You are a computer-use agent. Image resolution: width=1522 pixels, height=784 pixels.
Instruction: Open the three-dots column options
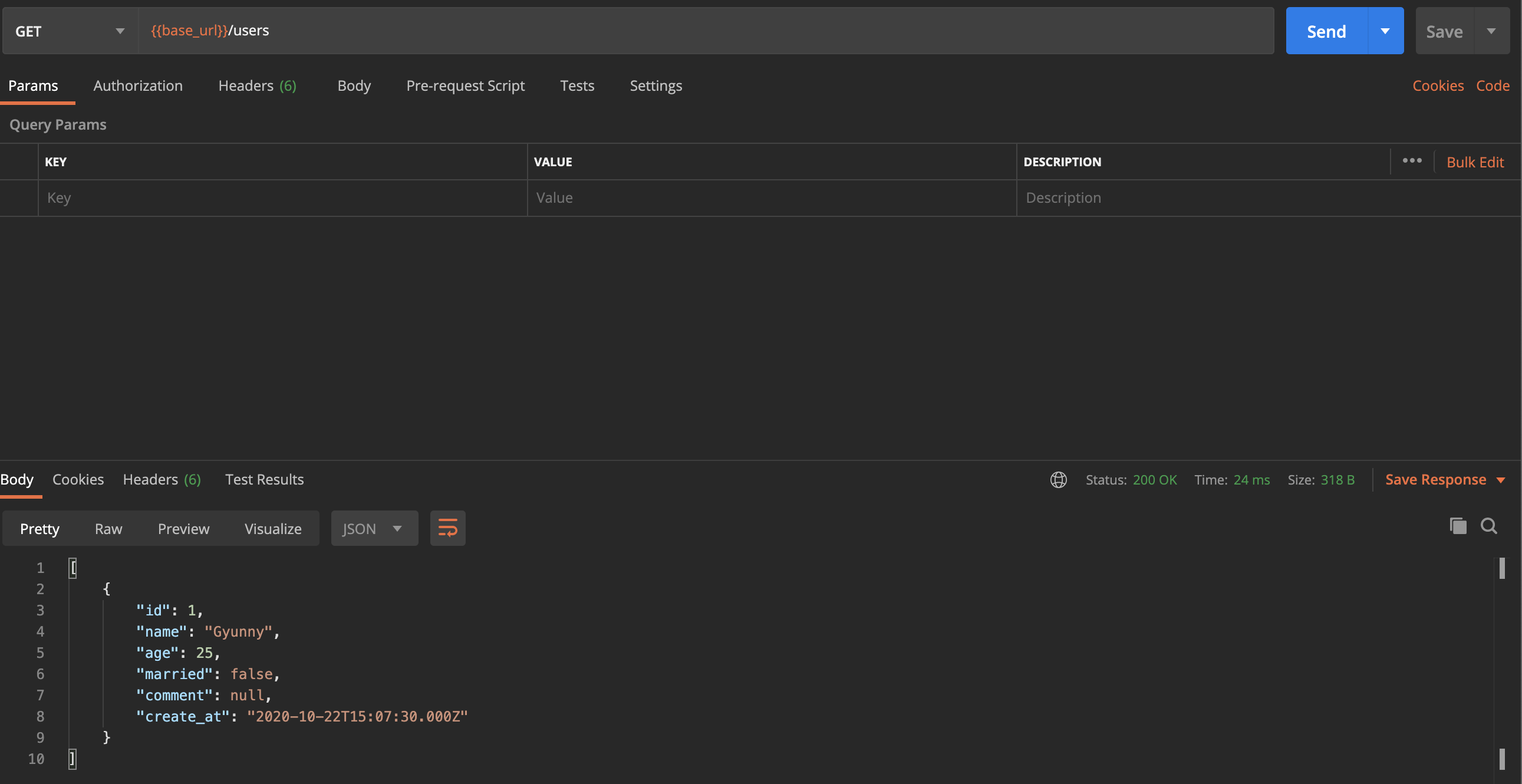click(1412, 161)
